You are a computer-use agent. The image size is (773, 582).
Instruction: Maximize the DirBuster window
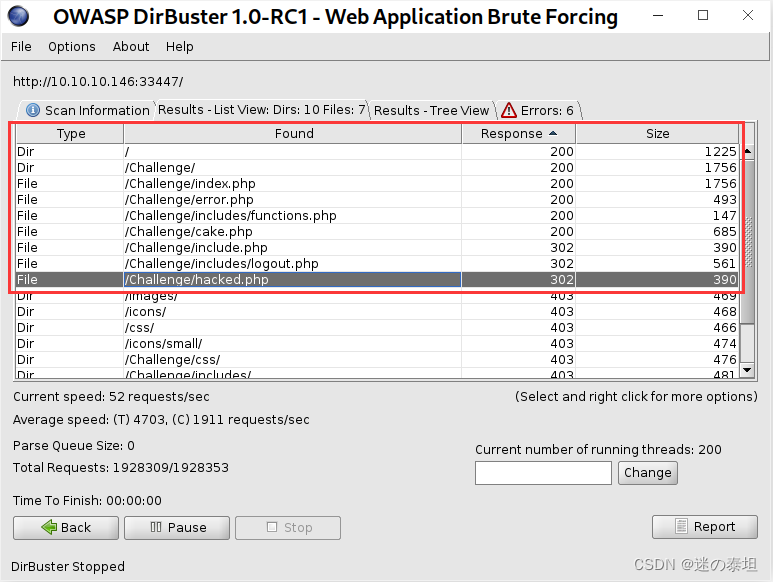tap(703, 15)
